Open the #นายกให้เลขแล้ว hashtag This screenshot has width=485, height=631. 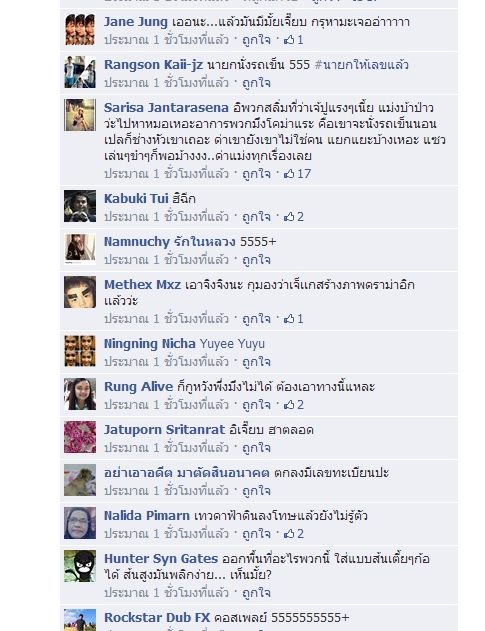pyautogui.click(x=361, y=65)
